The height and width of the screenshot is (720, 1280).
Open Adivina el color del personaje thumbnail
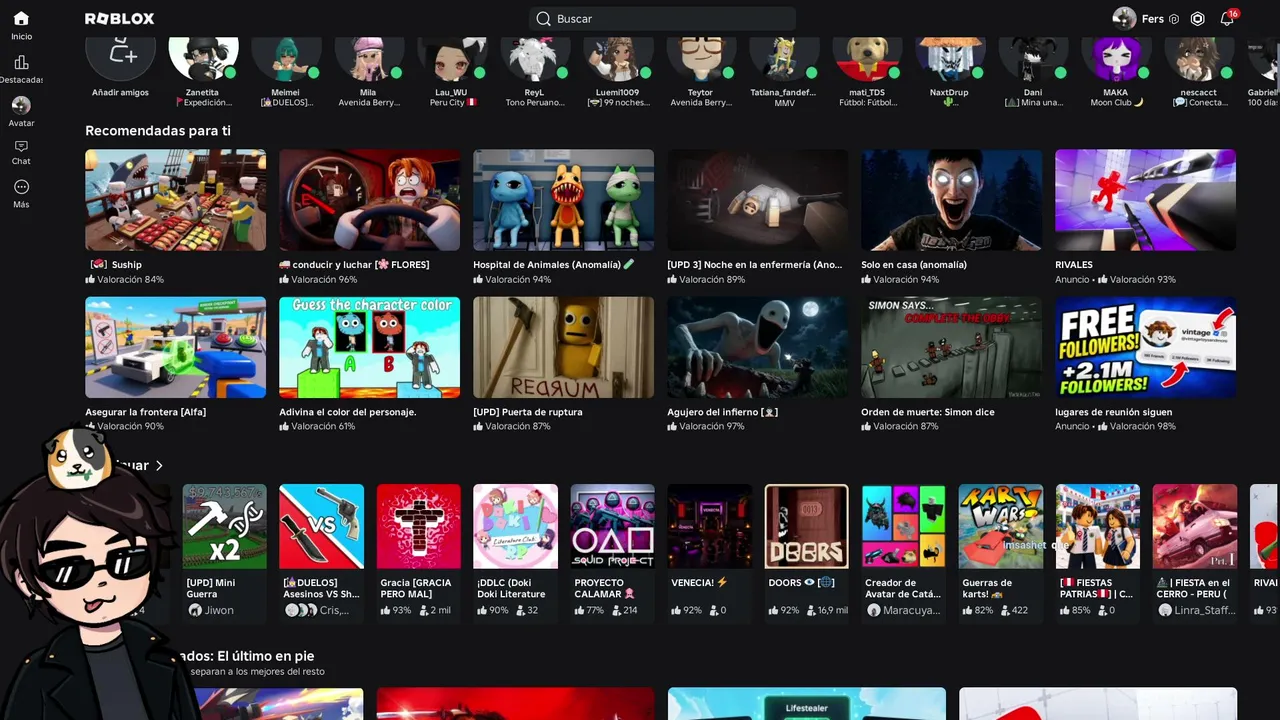click(369, 347)
